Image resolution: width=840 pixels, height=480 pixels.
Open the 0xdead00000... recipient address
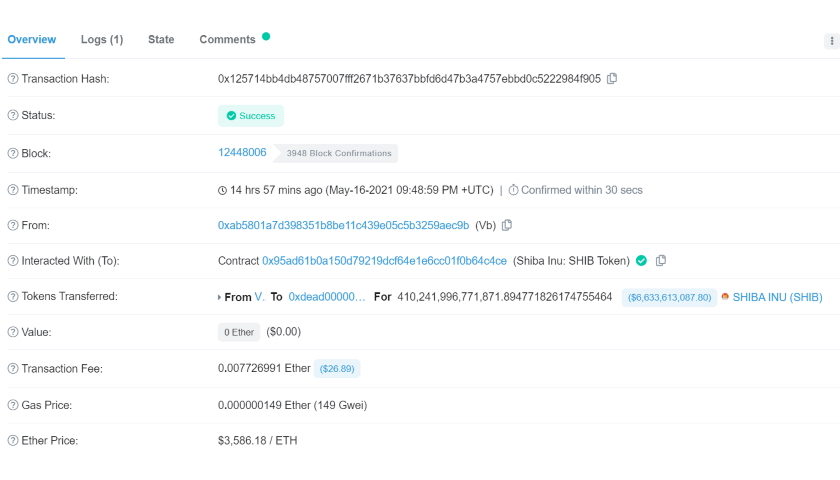click(327, 297)
